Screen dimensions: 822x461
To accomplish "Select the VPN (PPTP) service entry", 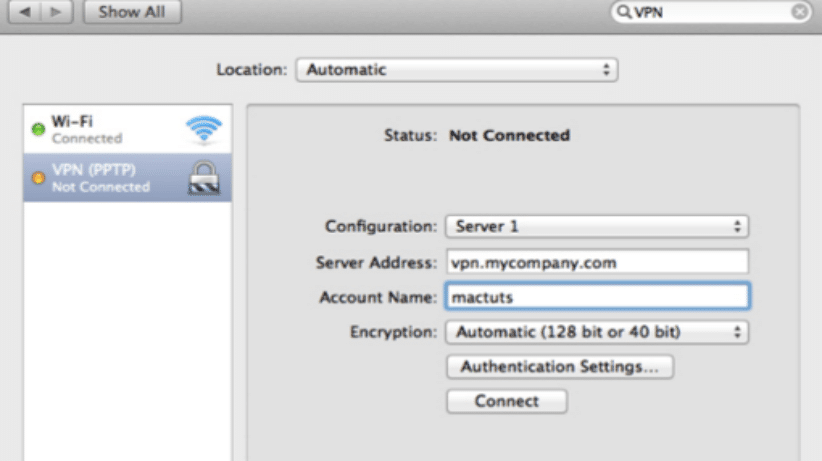I will point(127,178).
